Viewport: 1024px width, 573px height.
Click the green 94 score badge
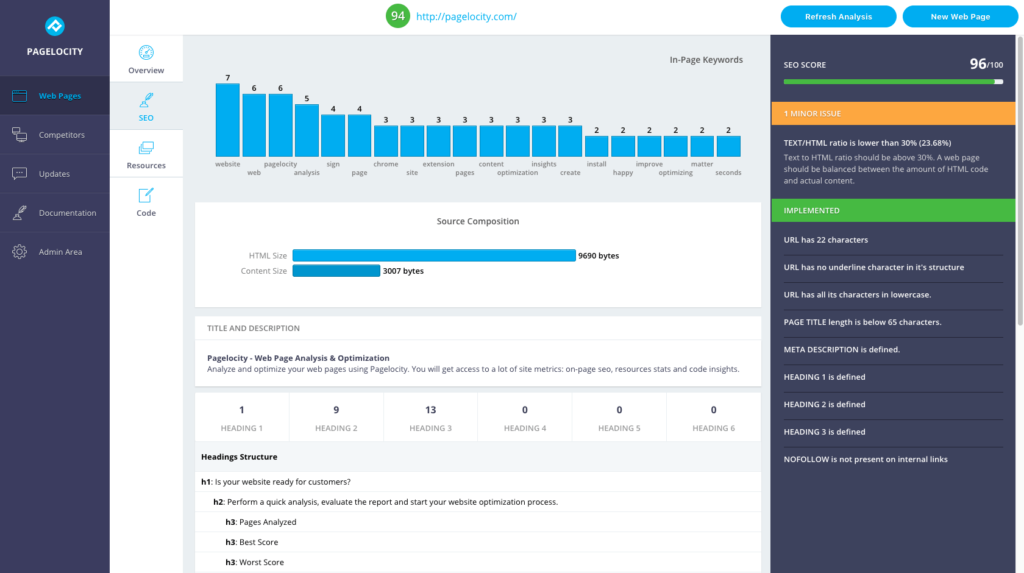coord(398,16)
